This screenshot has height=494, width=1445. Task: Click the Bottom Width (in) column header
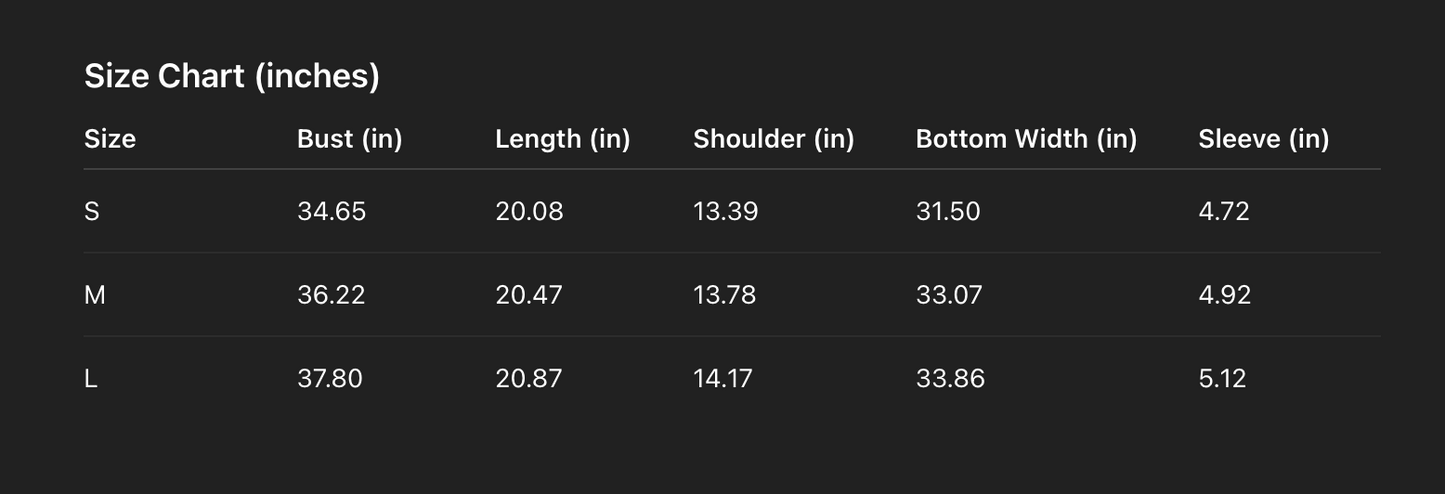click(x=1026, y=139)
